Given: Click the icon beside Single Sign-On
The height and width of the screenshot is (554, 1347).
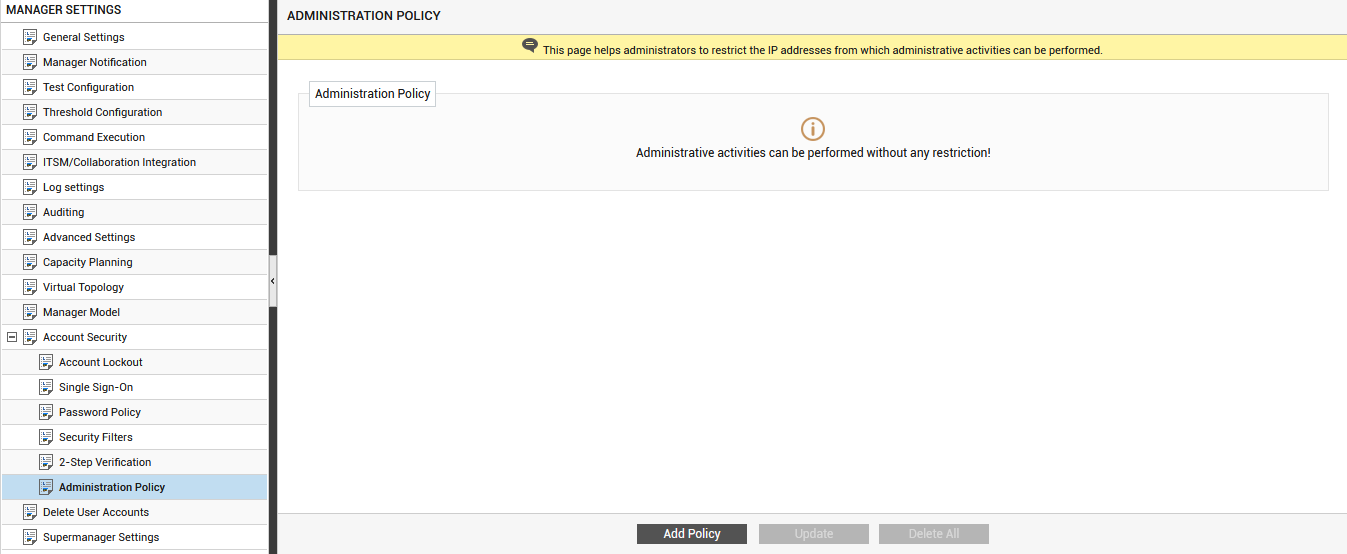Looking at the screenshot, I should tap(46, 387).
